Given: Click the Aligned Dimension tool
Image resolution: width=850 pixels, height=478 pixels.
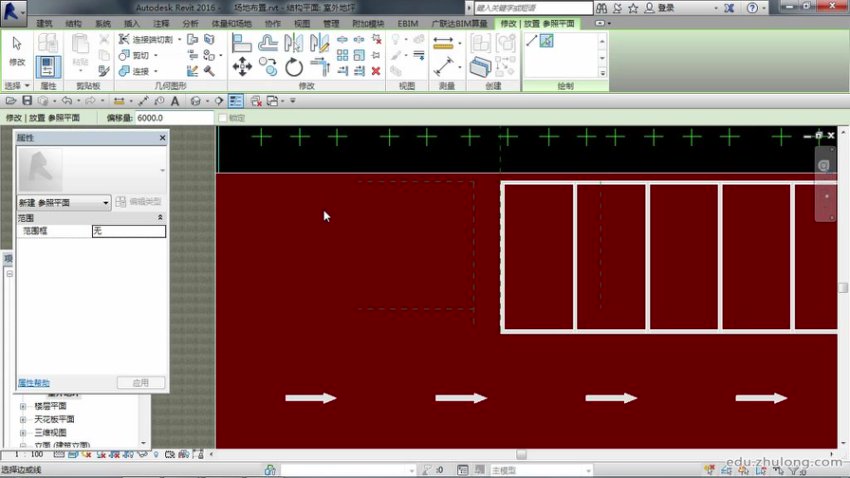Looking at the screenshot, I should [443, 43].
